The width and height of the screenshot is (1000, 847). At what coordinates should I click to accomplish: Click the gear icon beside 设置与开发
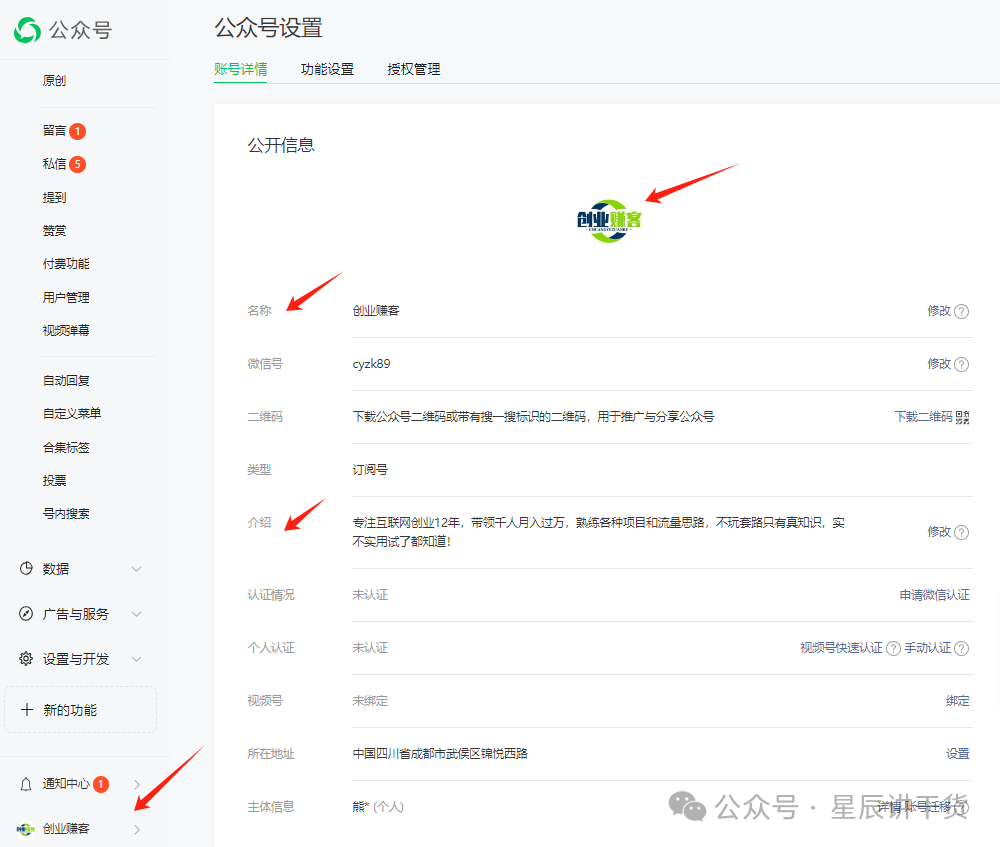(27, 658)
